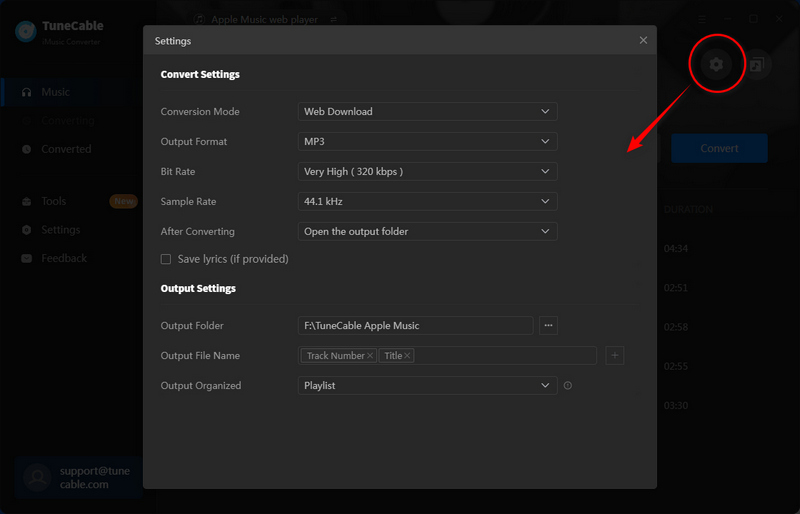Click the user avatar icon
The image size is (800, 514).
37,478
